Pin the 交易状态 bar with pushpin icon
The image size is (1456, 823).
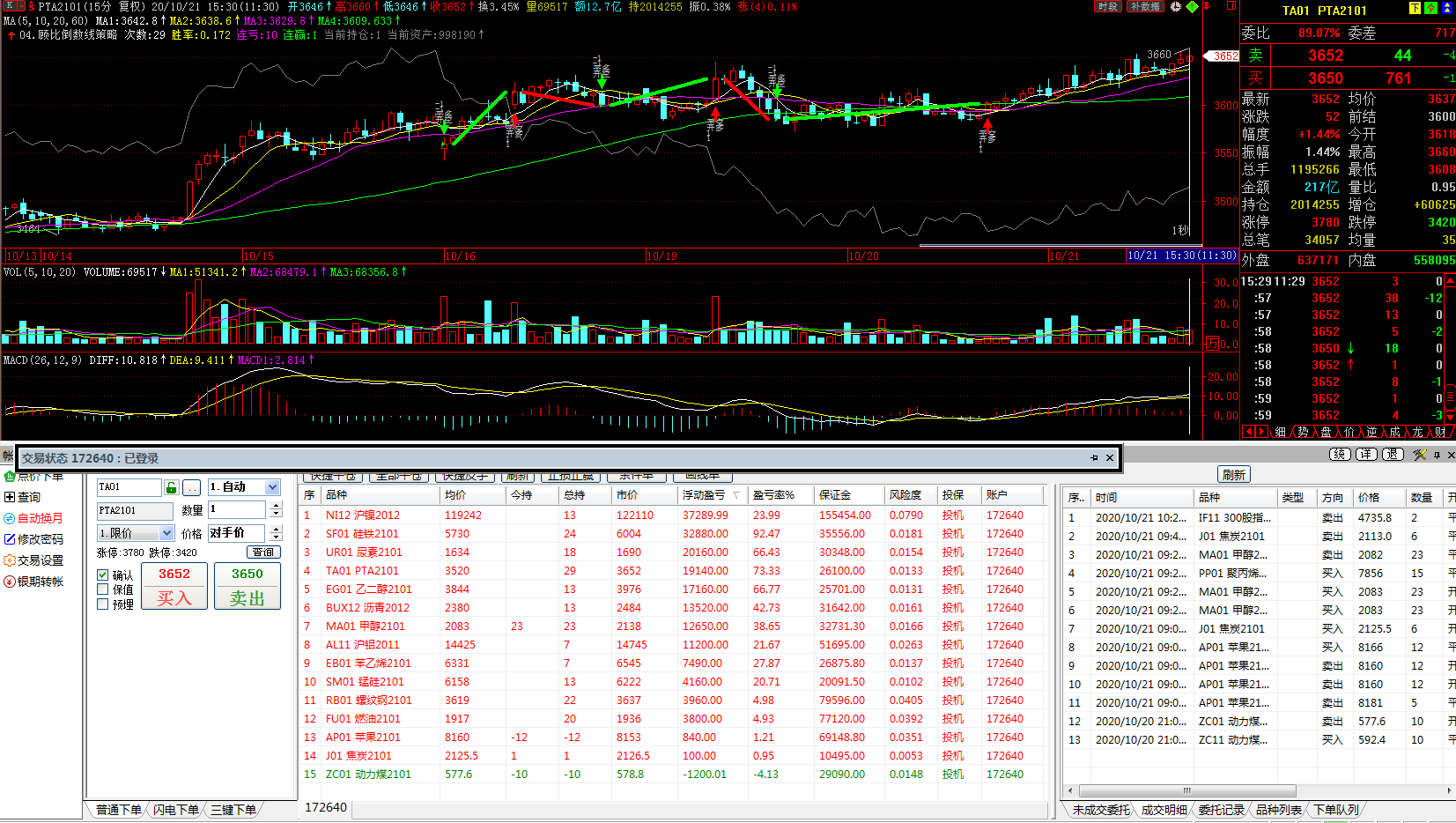[x=1094, y=457]
